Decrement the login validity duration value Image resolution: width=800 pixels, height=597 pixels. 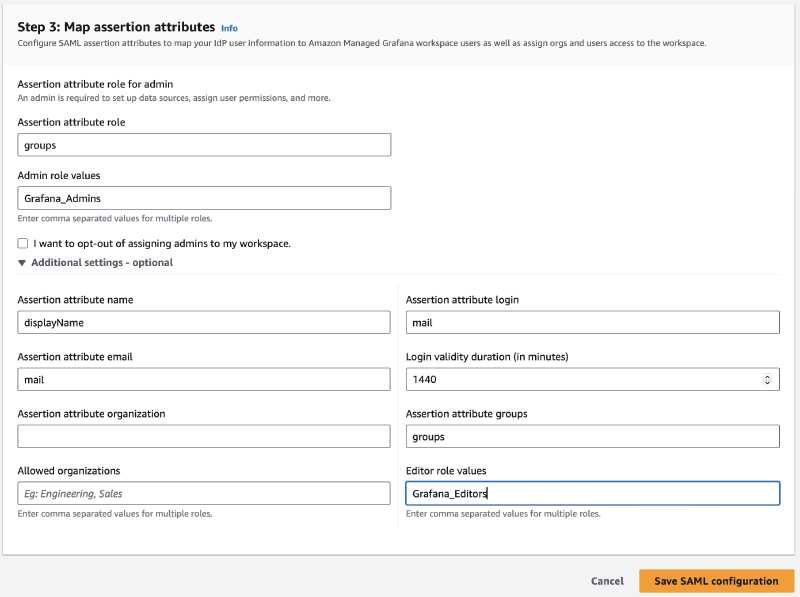[769, 383]
